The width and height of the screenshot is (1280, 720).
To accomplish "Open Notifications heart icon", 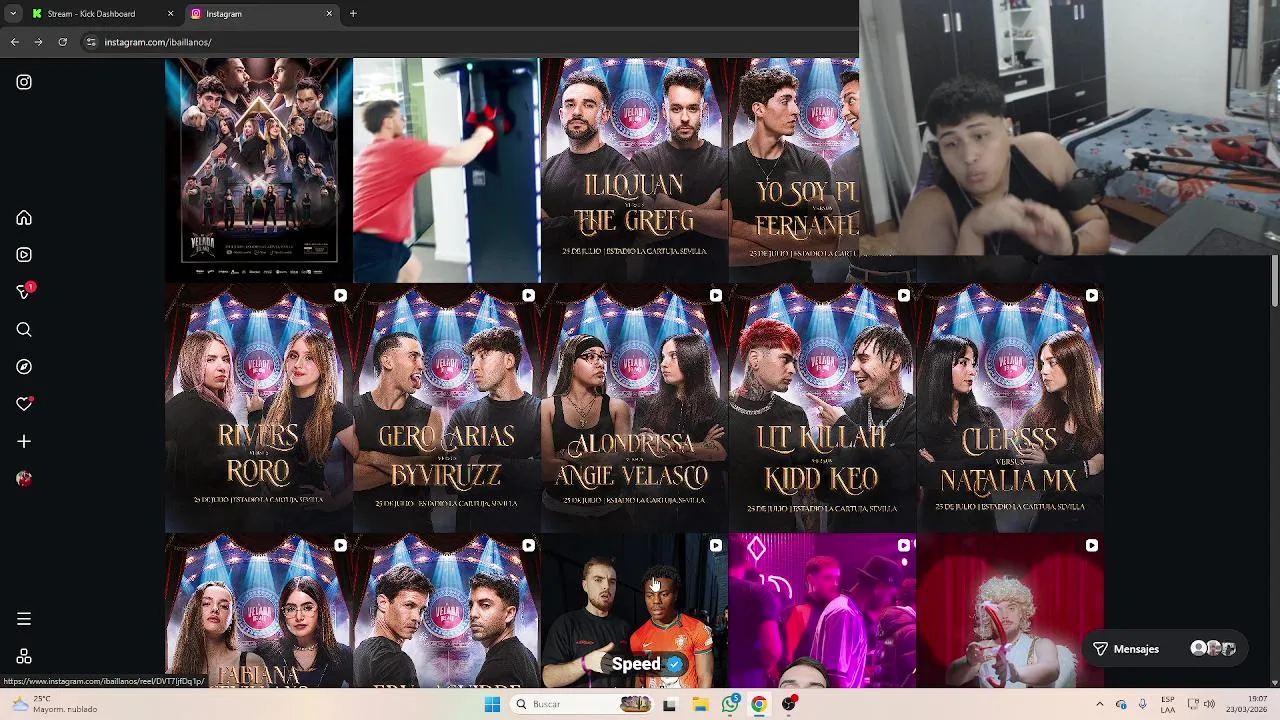I will (x=24, y=404).
